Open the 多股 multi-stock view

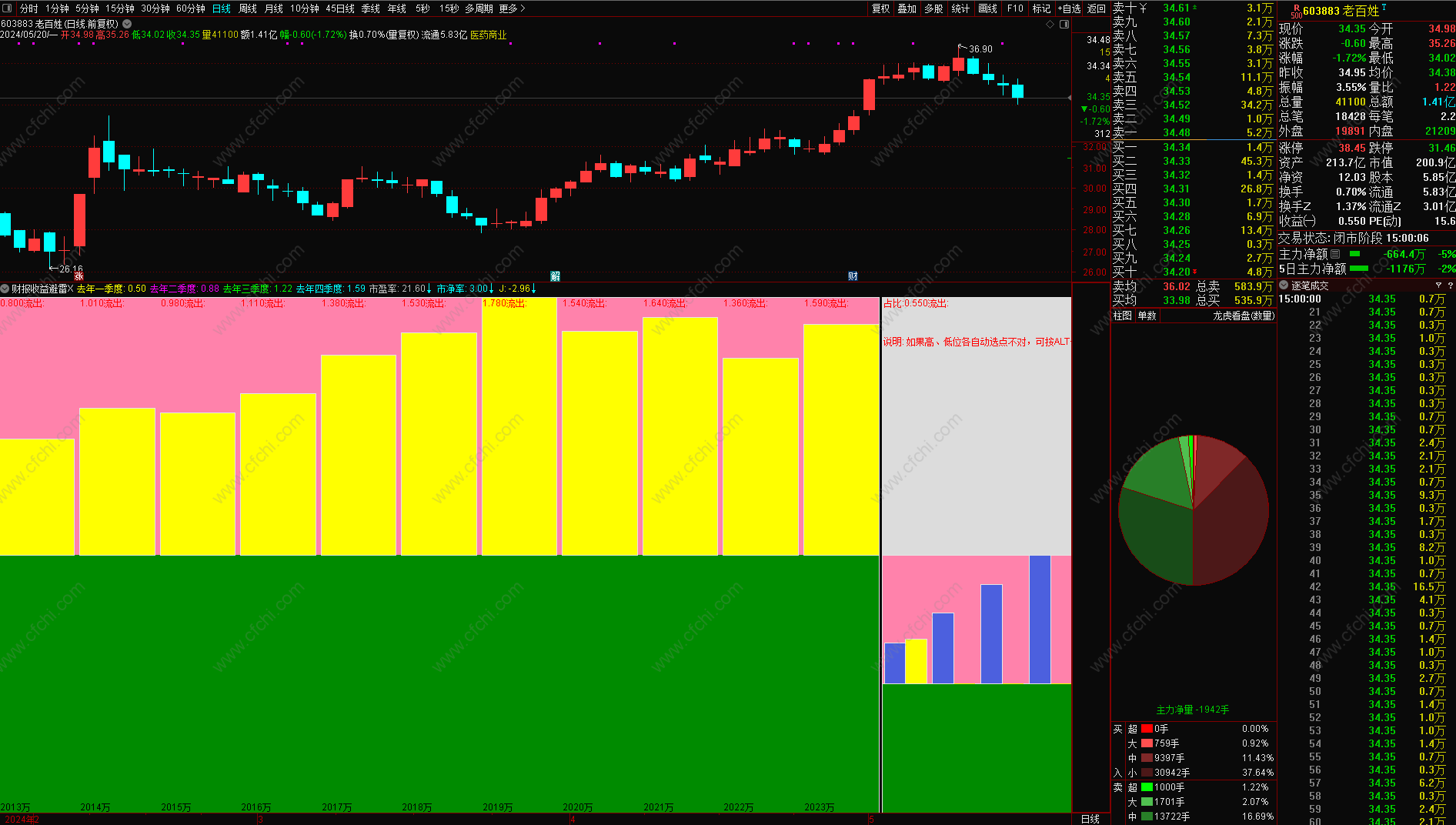pos(934,8)
